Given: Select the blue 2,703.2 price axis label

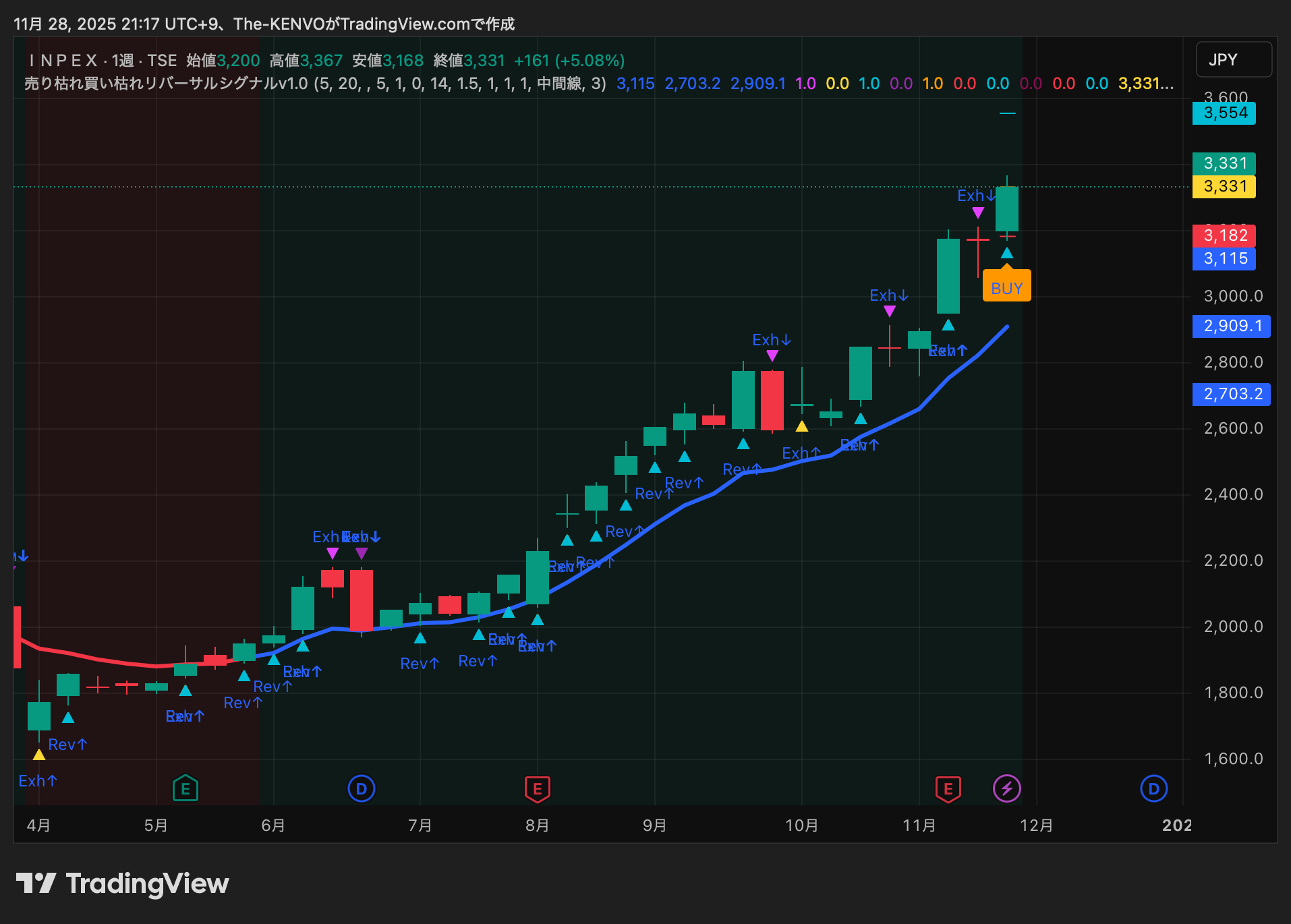Looking at the screenshot, I should click(x=1231, y=394).
